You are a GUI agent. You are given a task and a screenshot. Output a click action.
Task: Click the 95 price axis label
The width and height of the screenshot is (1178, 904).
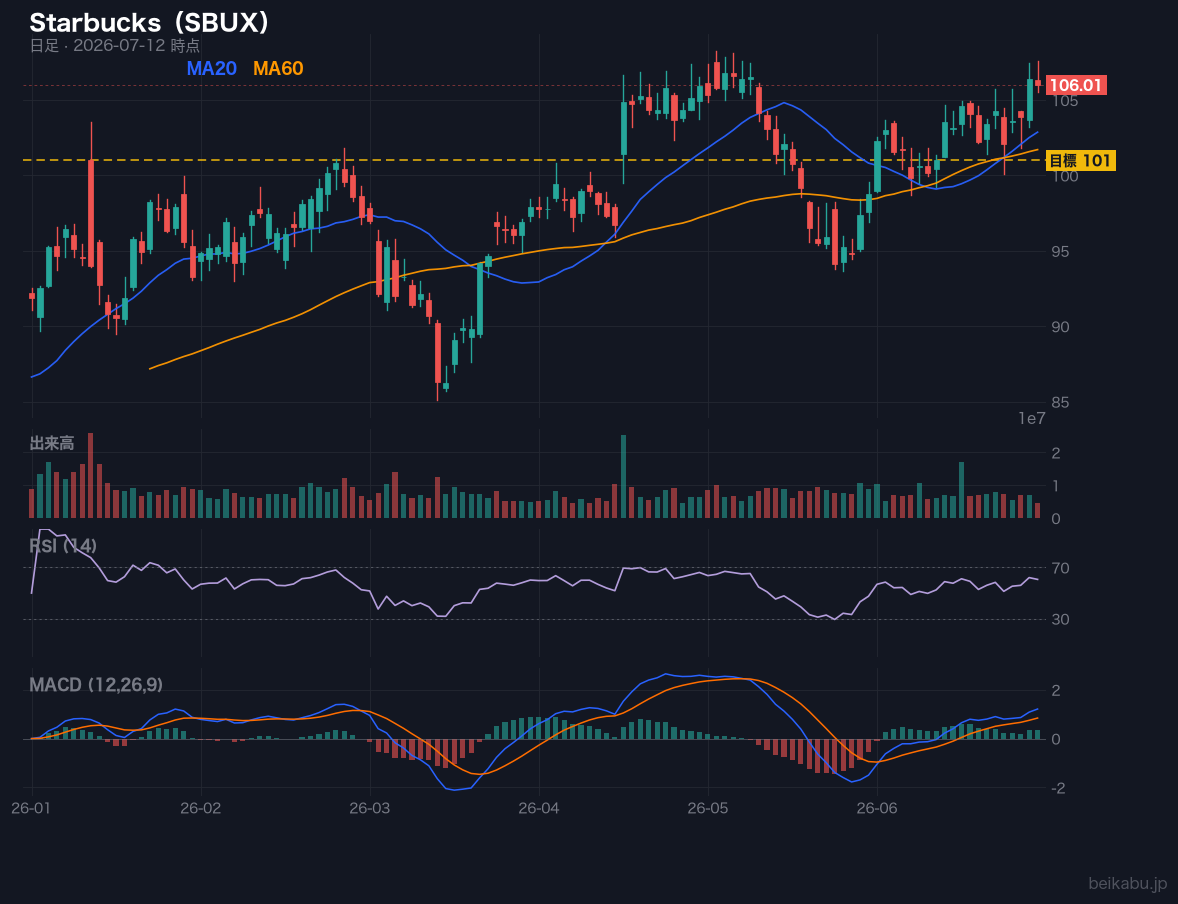tap(1060, 252)
